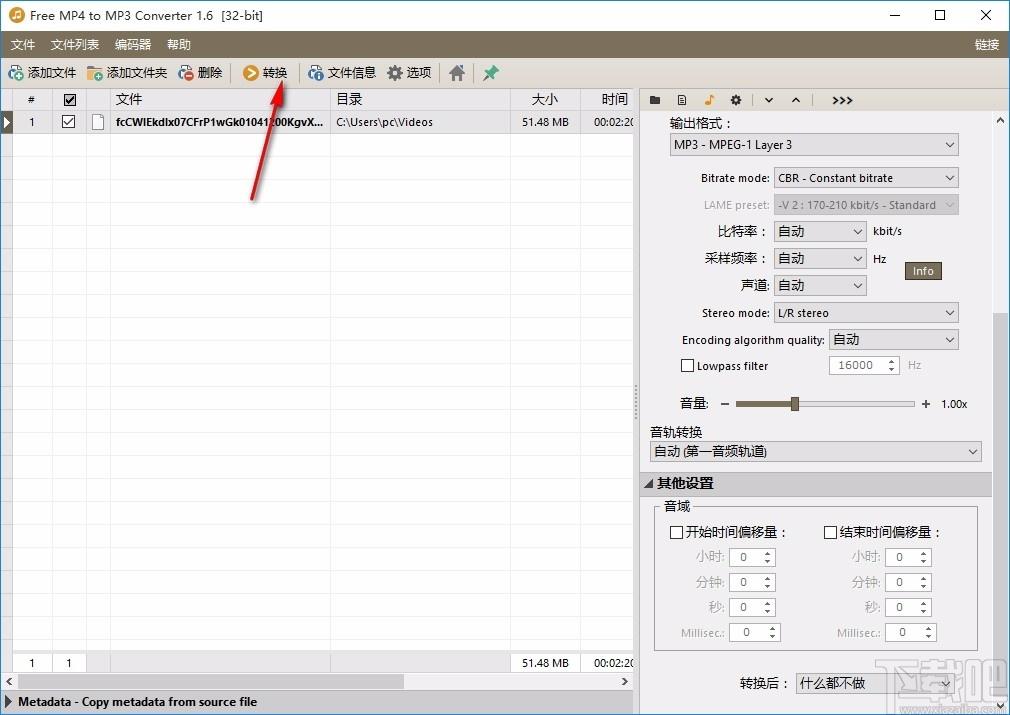This screenshot has width=1010, height=715.
Task: Click the green pin icon in toolbar
Action: pos(491,73)
